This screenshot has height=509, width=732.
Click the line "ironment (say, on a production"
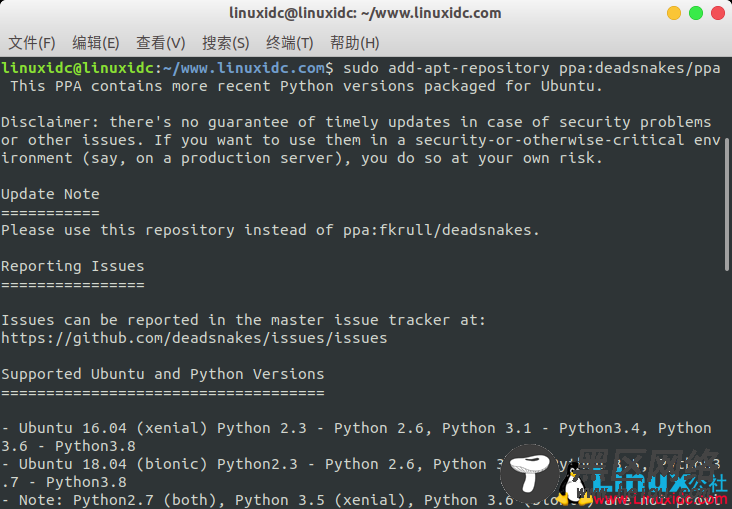pyautogui.click(x=302, y=158)
